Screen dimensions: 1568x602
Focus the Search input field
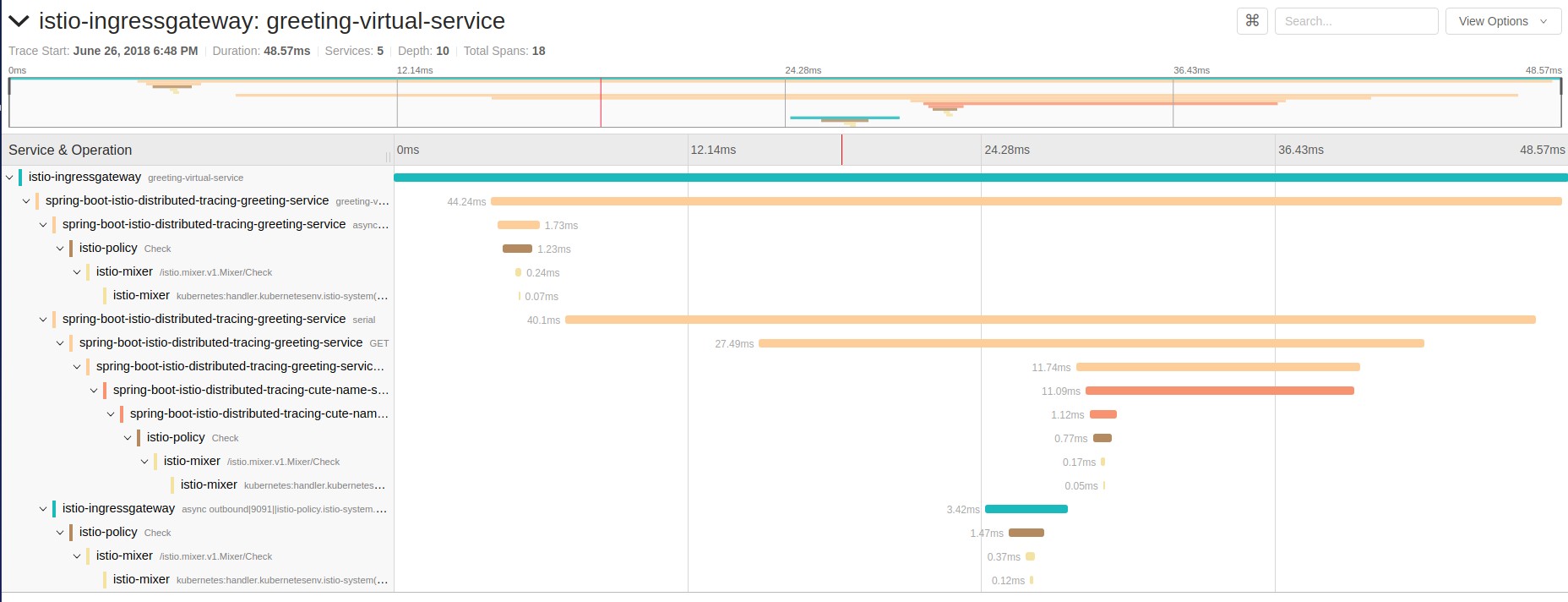(x=1356, y=21)
